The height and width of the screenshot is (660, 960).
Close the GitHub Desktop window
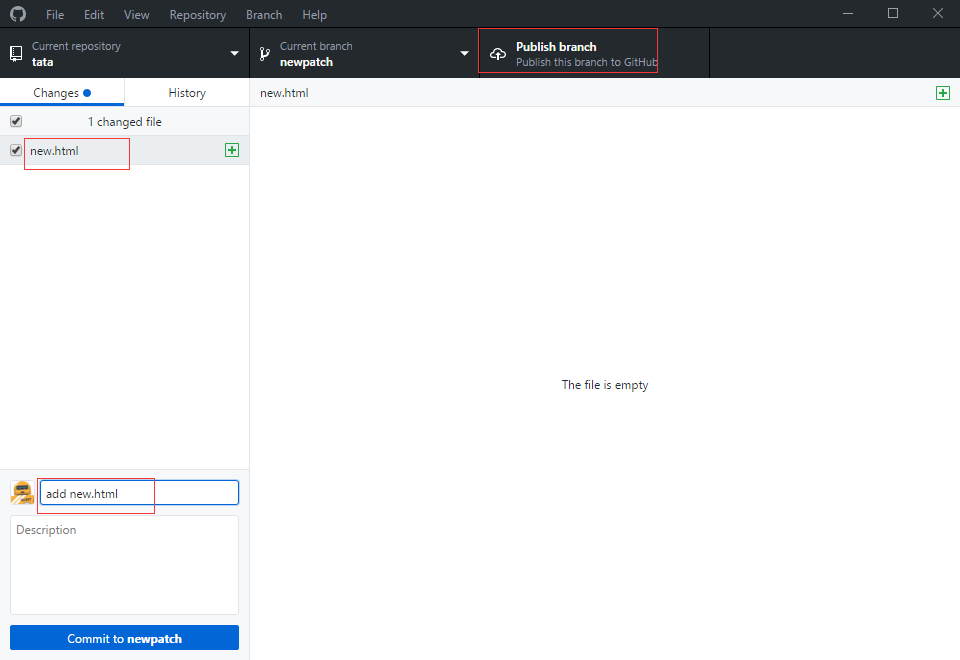point(938,13)
